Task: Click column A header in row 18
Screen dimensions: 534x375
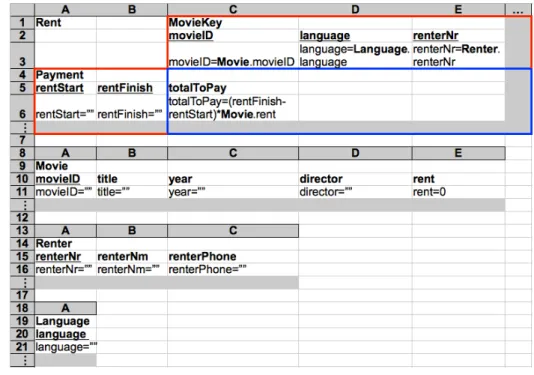Action: (65, 308)
